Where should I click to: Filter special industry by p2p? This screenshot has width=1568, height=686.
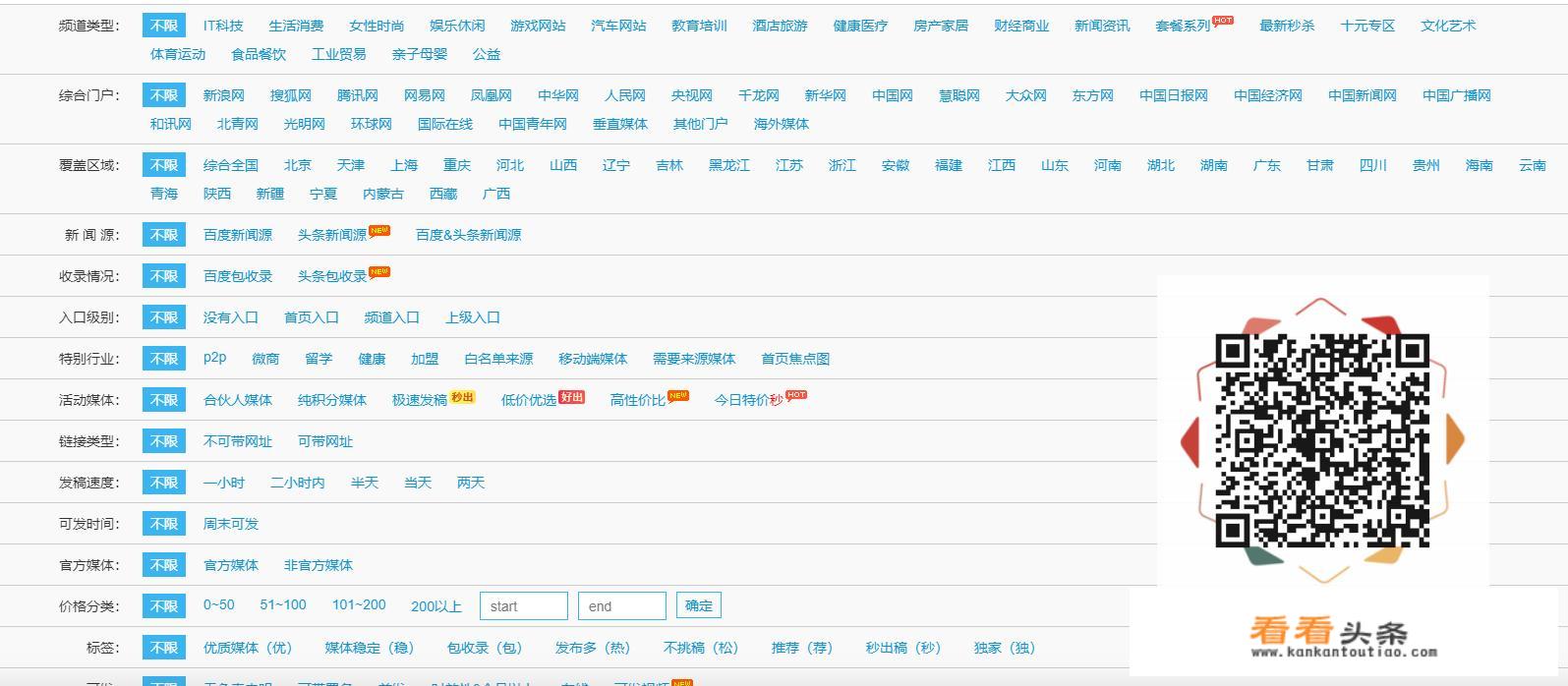[214, 358]
